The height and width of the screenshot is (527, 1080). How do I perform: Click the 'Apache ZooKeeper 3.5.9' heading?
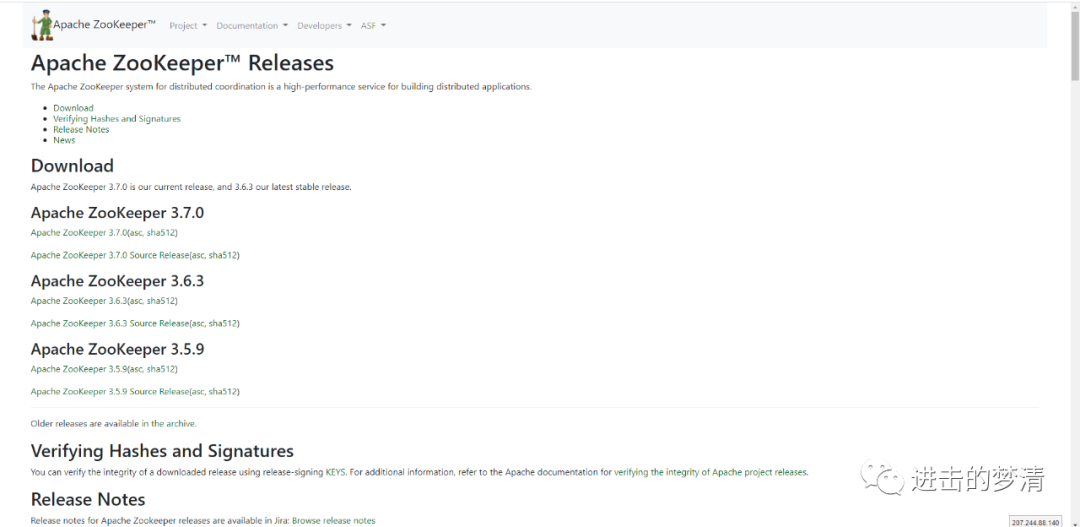tap(117, 349)
